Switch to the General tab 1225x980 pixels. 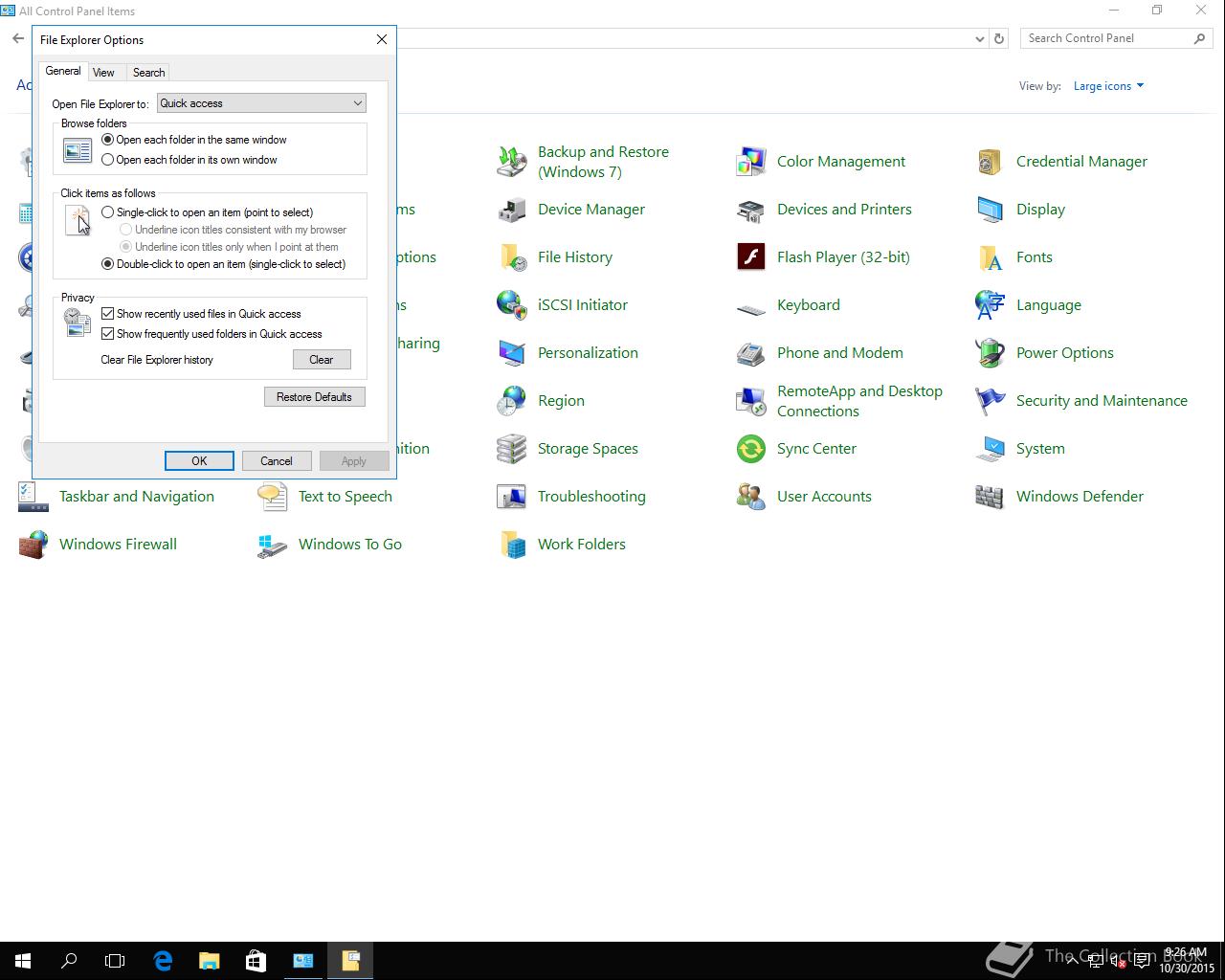[63, 71]
